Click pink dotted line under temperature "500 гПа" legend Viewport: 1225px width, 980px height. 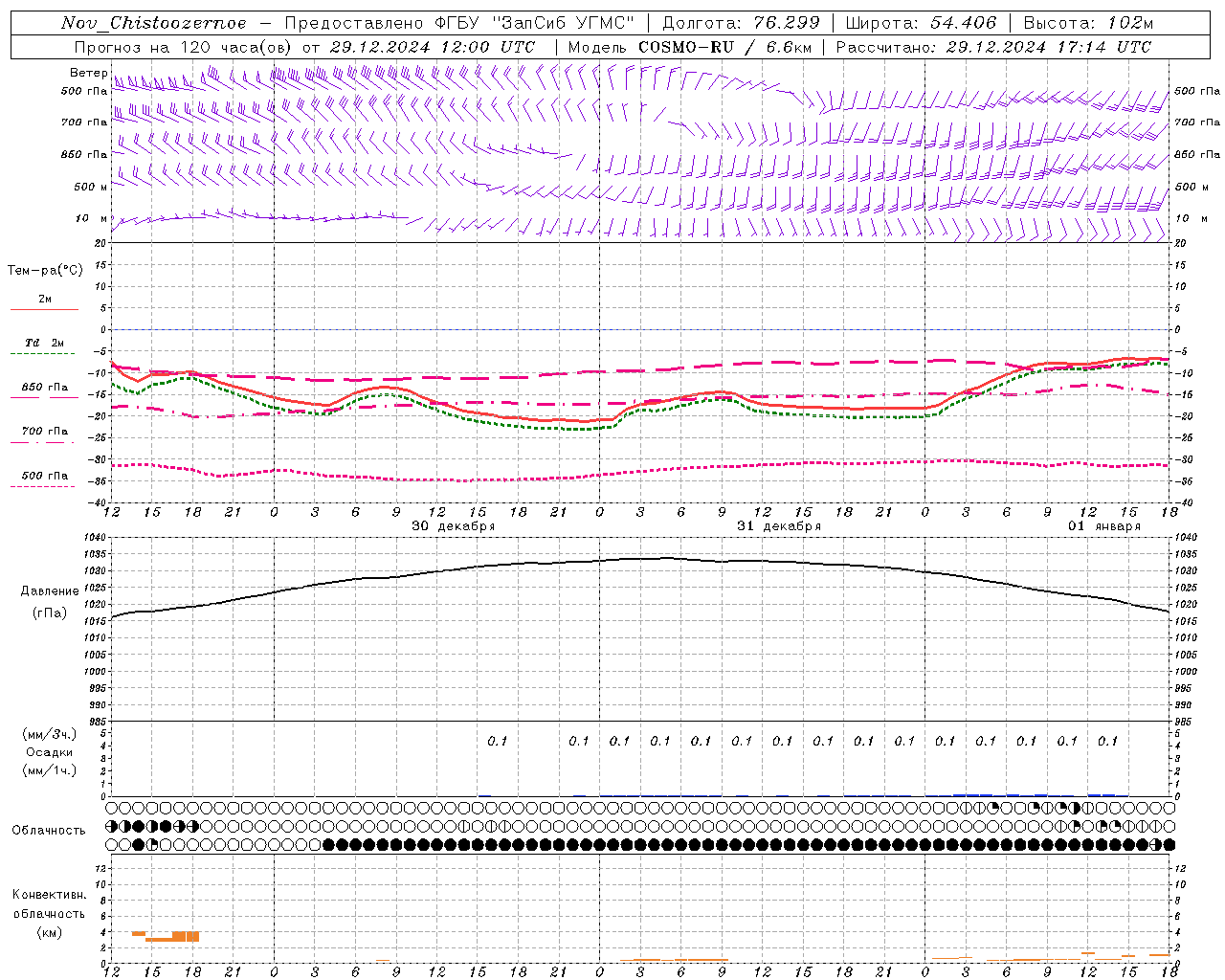42,486
